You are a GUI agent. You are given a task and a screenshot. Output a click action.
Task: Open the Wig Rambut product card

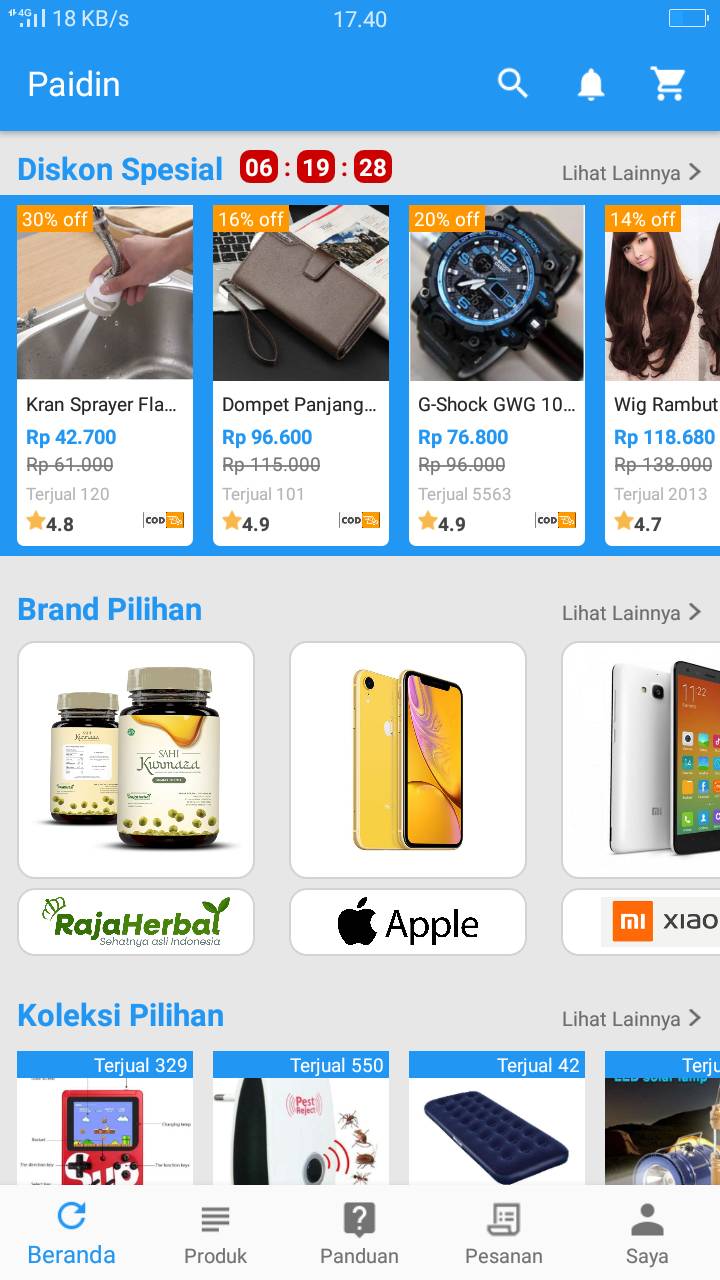coord(662,375)
